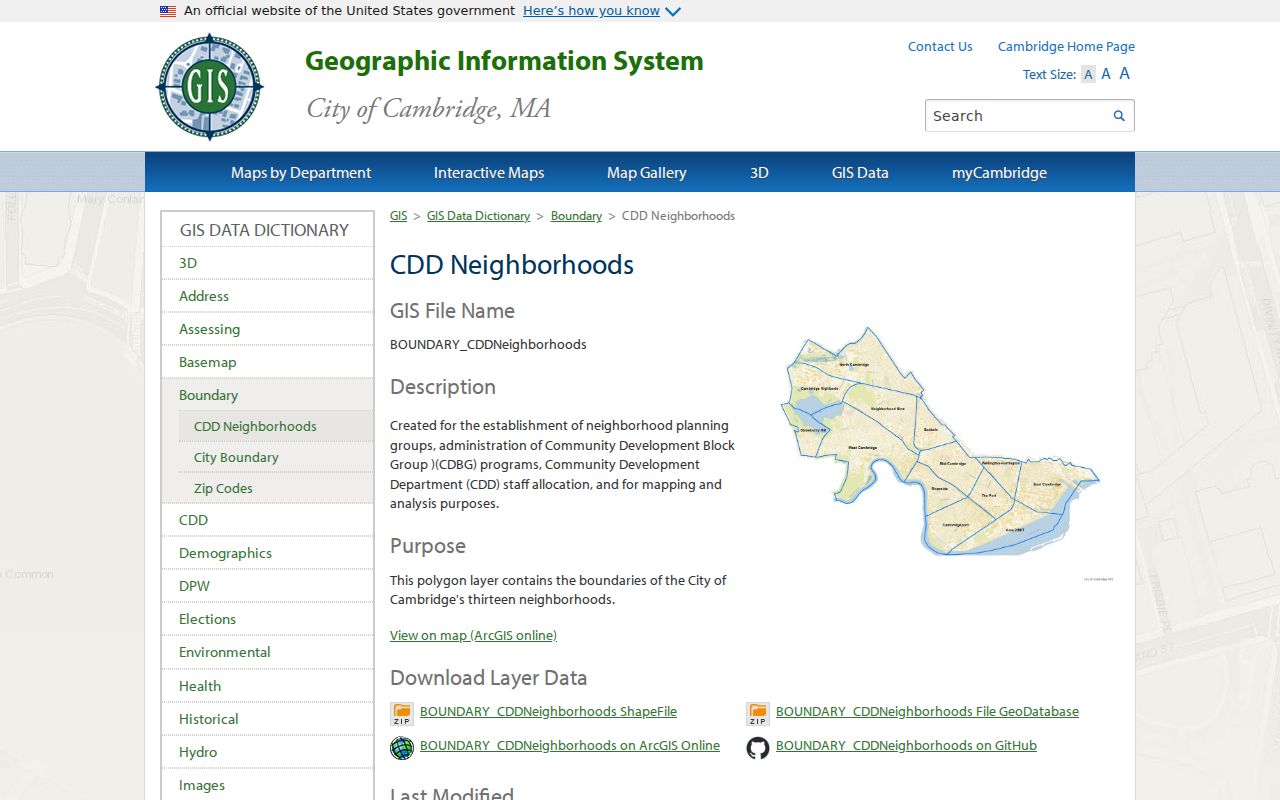Click the GIS compass logo
The height and width of the screenshot is (800, 1280).
coord(209,87)
